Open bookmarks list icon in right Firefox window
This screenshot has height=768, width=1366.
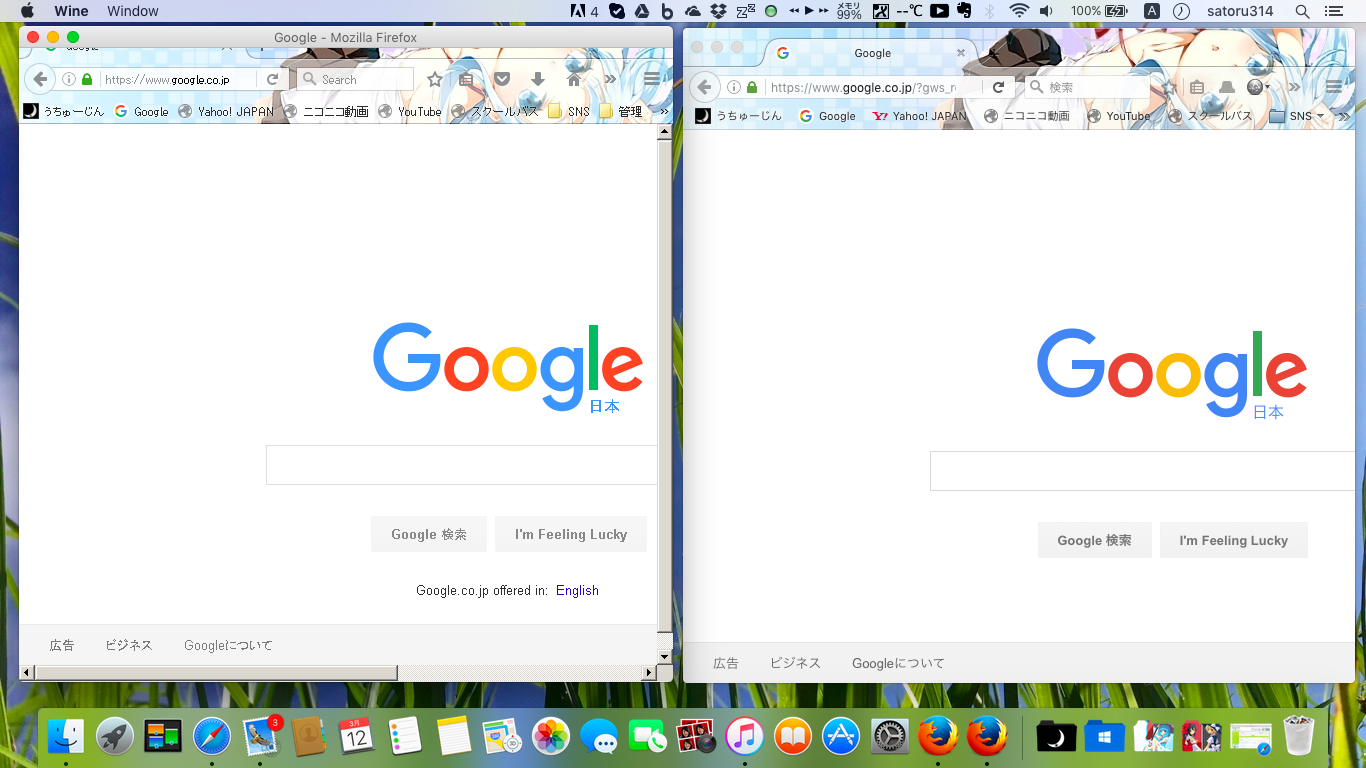pos(1197,87)
